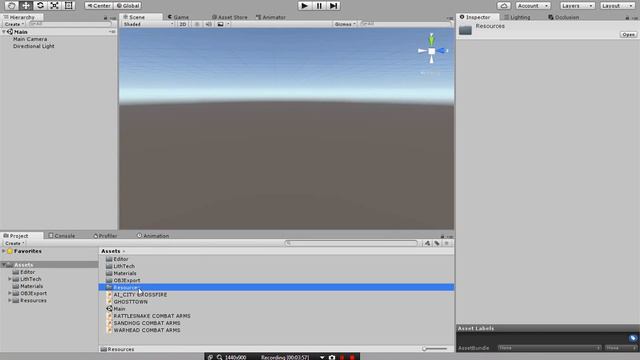Pause the game playback

point(319,6)
